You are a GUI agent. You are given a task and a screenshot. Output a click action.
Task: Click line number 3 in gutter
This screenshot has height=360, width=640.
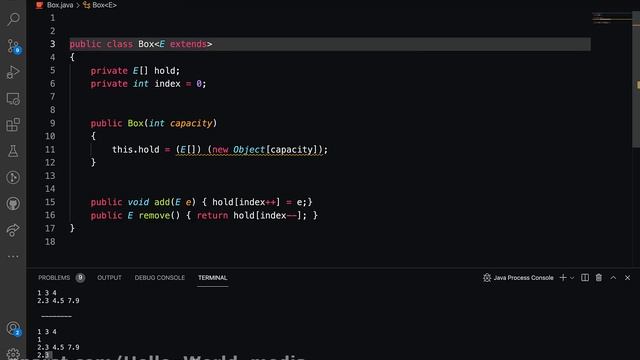[52, 44]
